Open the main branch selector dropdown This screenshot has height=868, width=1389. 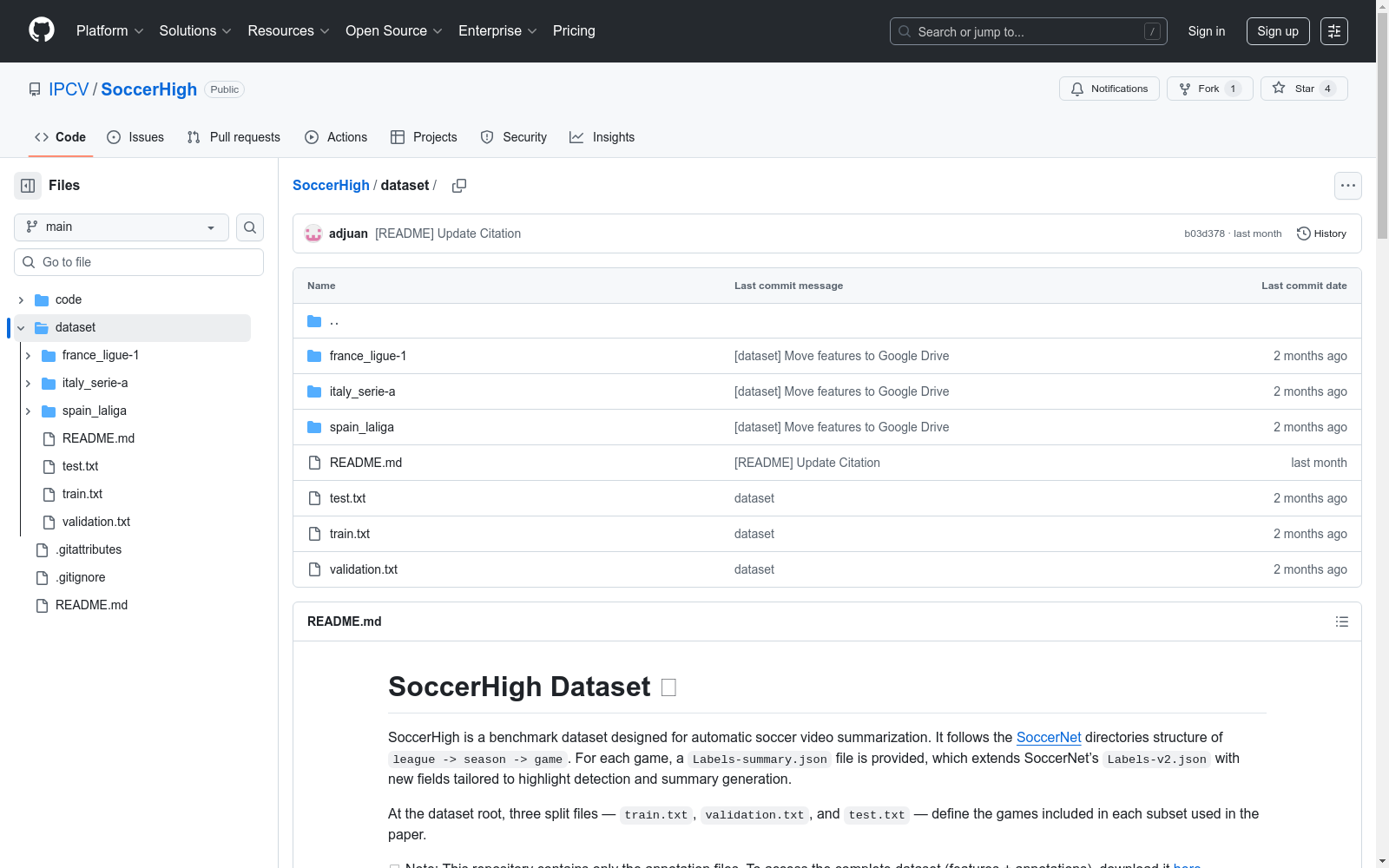pos(122,227)
